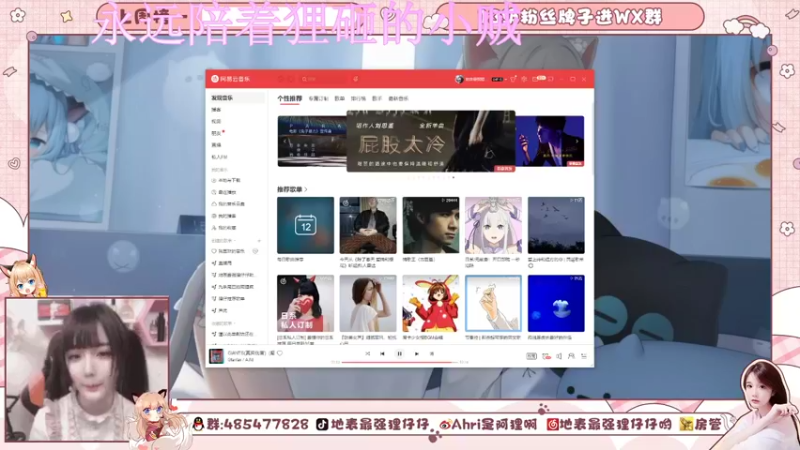Switch to mini mode icon in title bar
Screen dimensions: 800x450
[551, 79]
